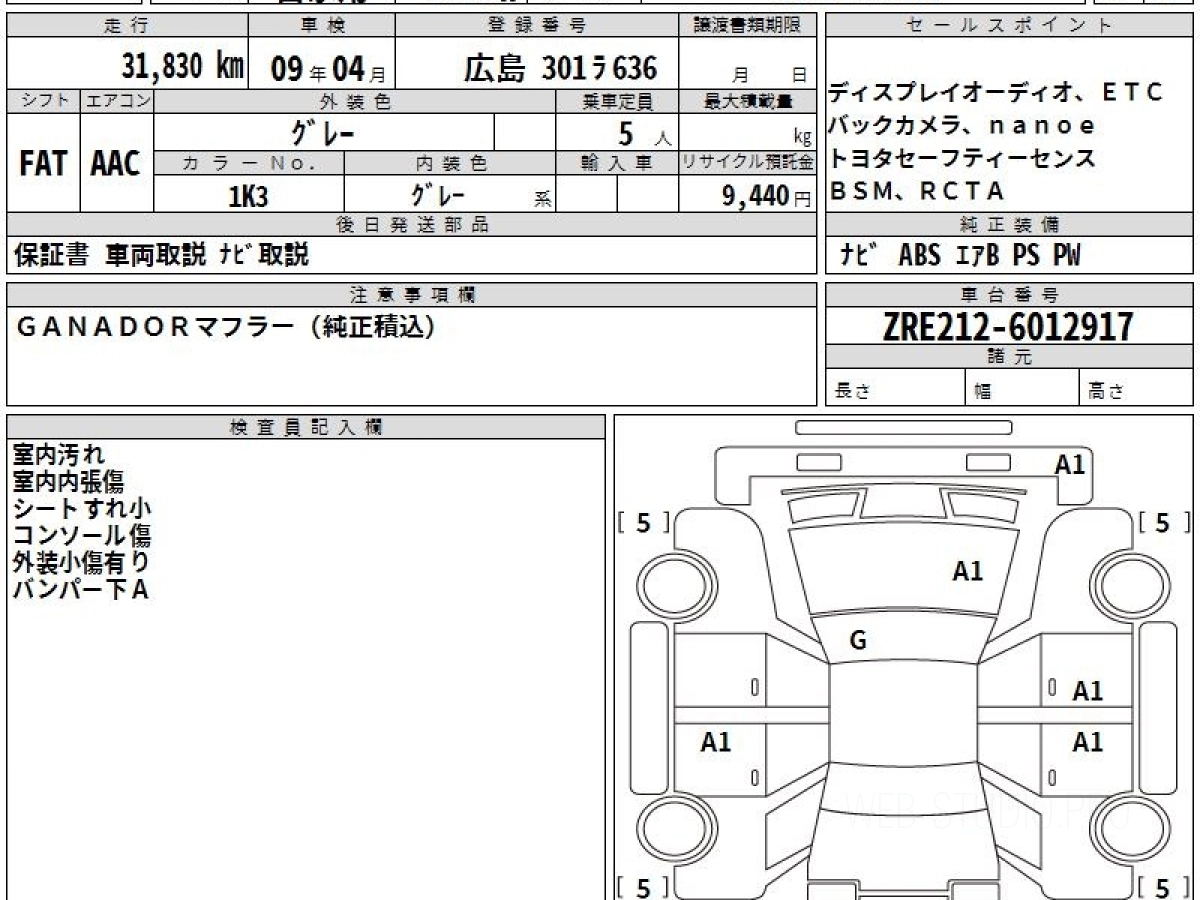Select the '高さ' dimension label
This screenshot has width=1200, height=900.
1107,392
